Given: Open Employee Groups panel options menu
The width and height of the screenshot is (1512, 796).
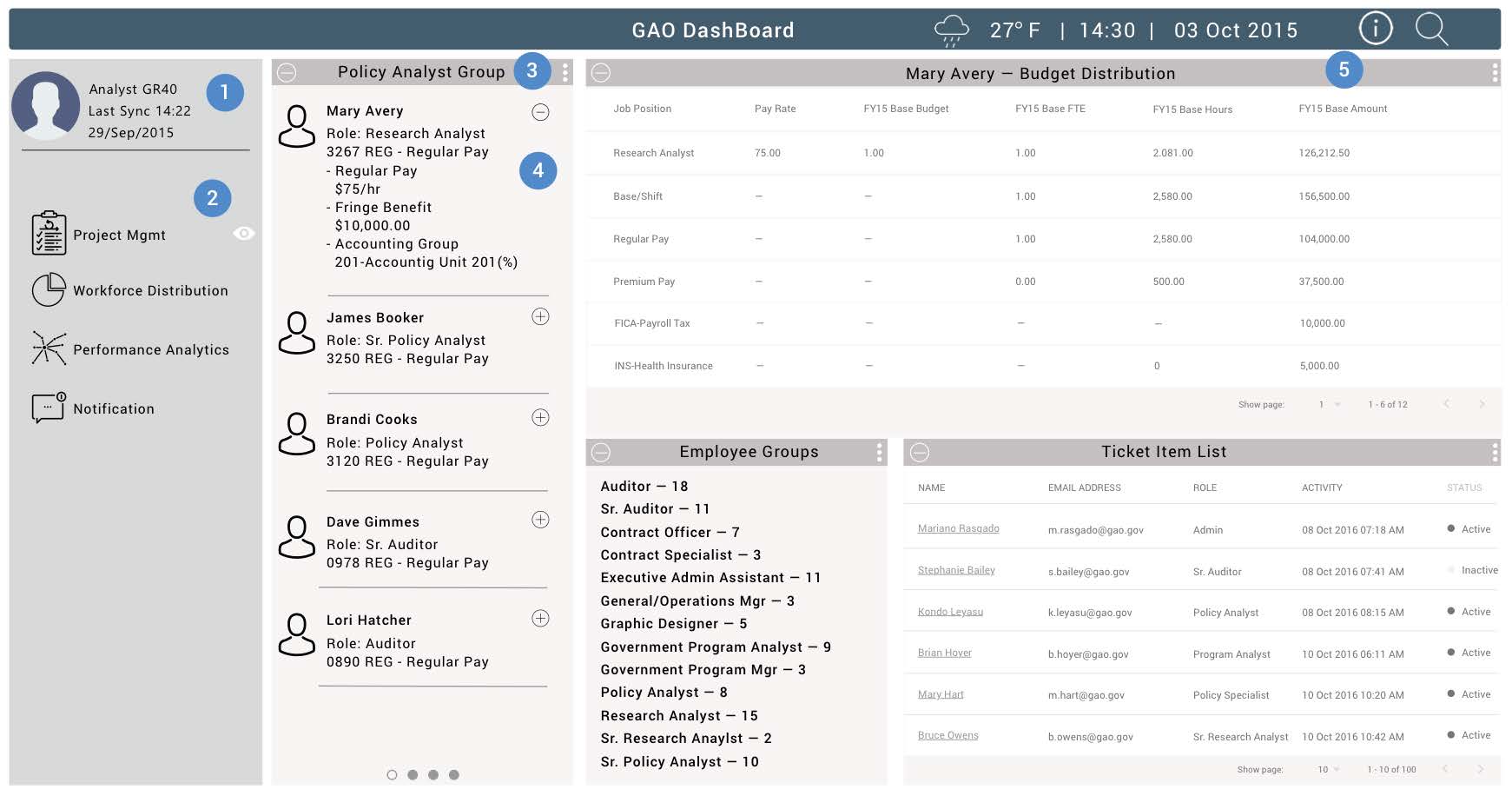Looking at the screenshot, I should (x=879, y=452).
